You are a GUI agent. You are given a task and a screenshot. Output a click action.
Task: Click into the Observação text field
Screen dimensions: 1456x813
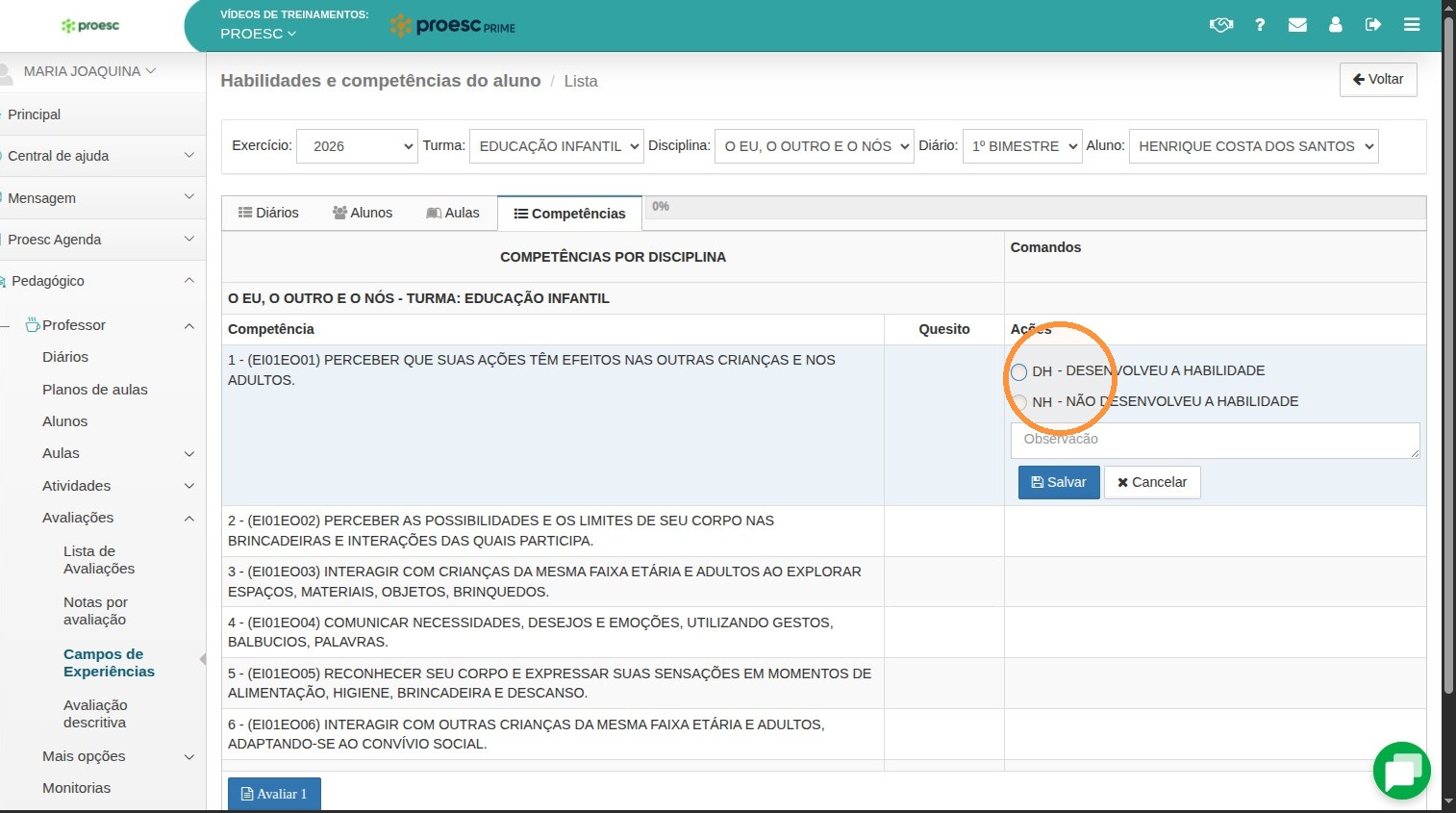(1216, 440)
